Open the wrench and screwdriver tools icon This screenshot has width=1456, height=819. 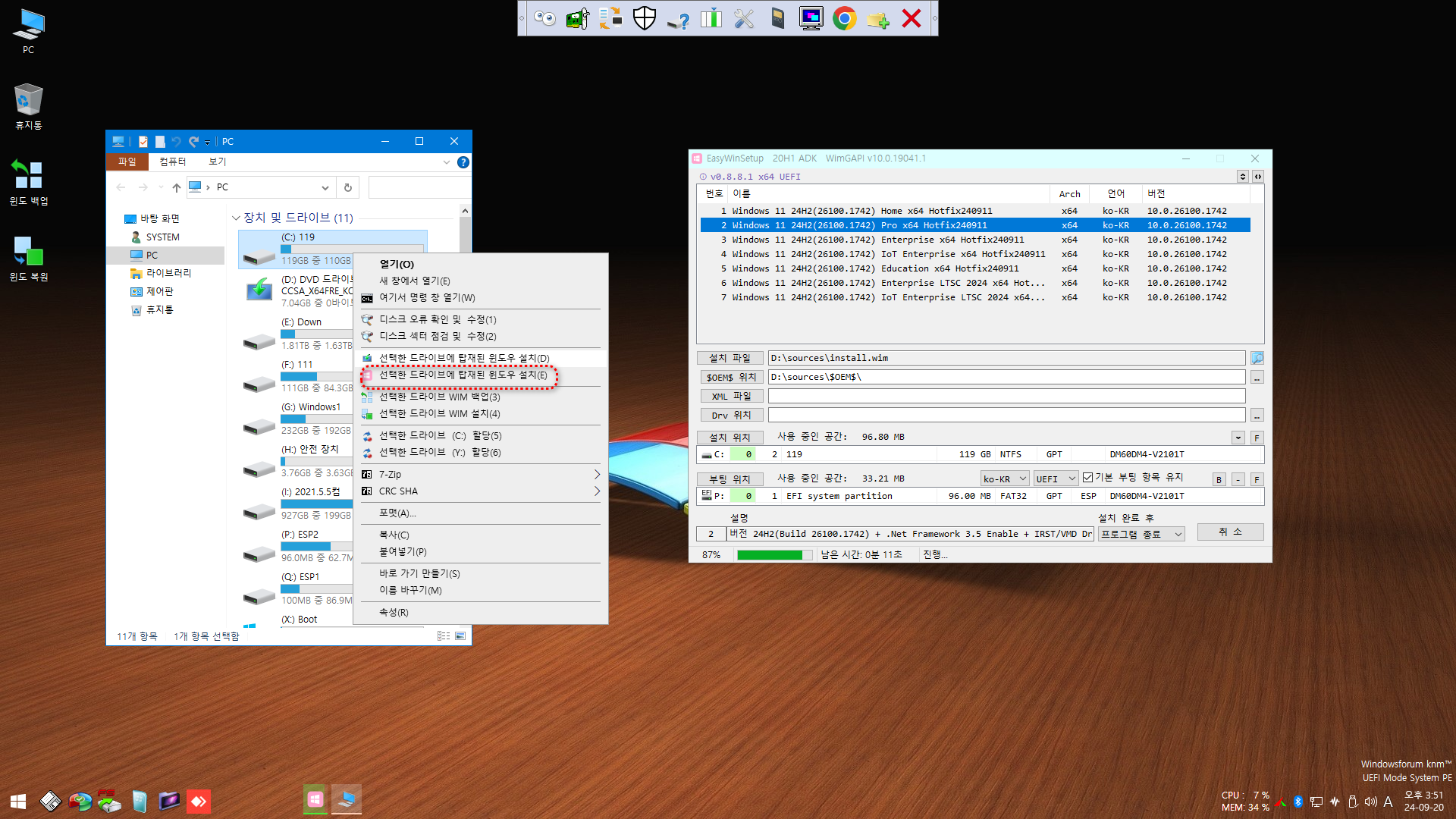tap(744, 18)
